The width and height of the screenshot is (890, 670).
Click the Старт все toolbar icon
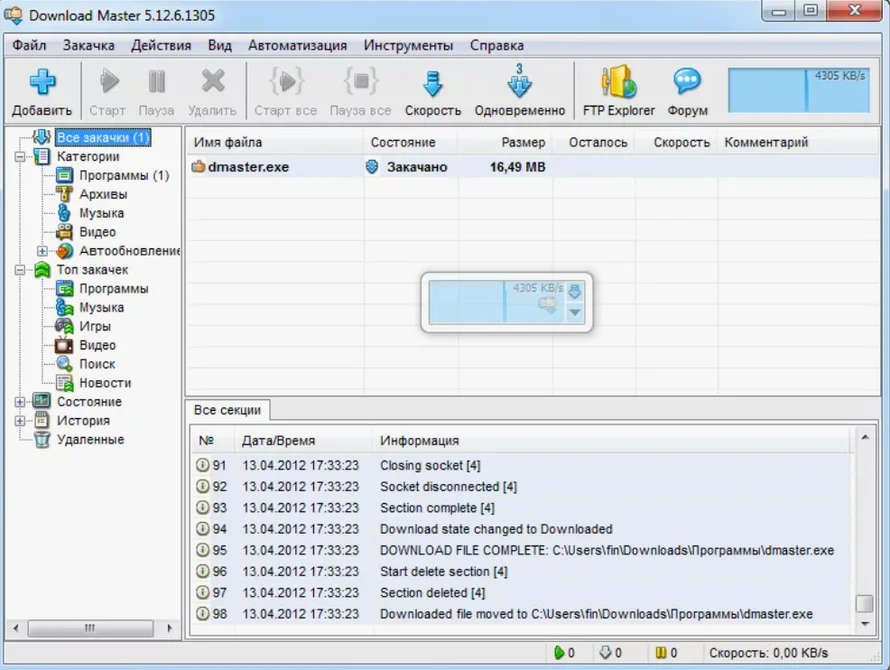[x=287, y=82]
